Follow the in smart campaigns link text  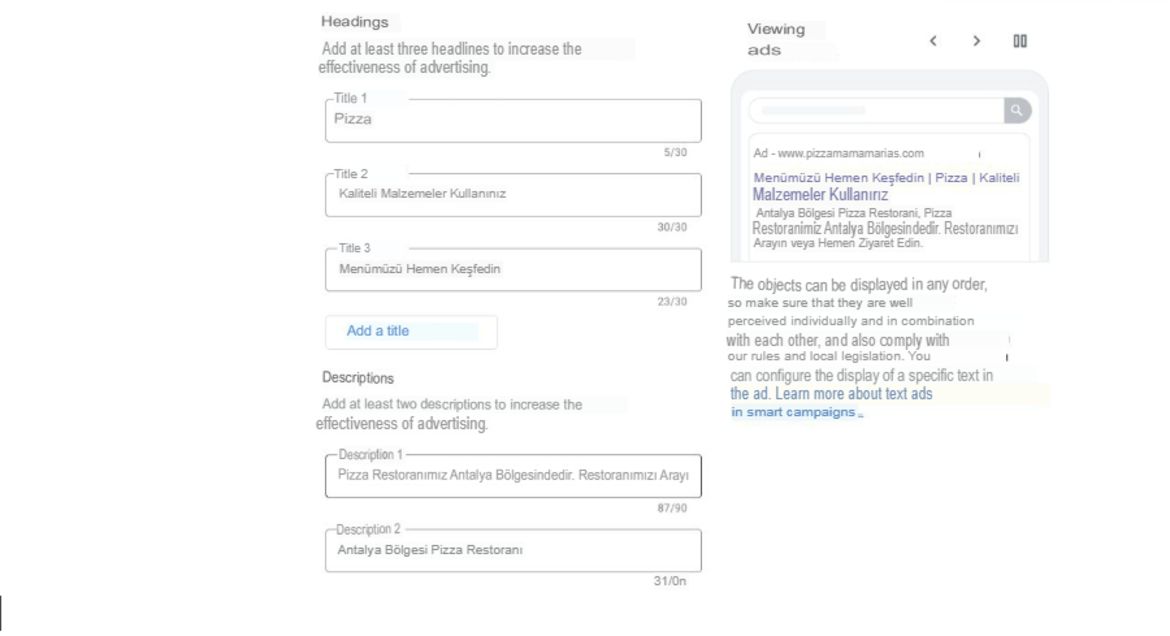tap(796, 412)
